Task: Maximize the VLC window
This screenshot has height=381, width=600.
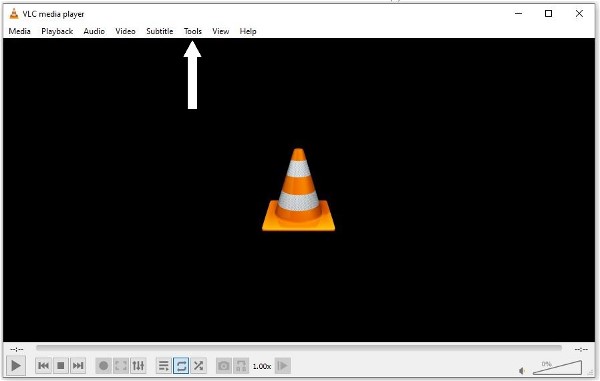Action: (x=548, y=13)
